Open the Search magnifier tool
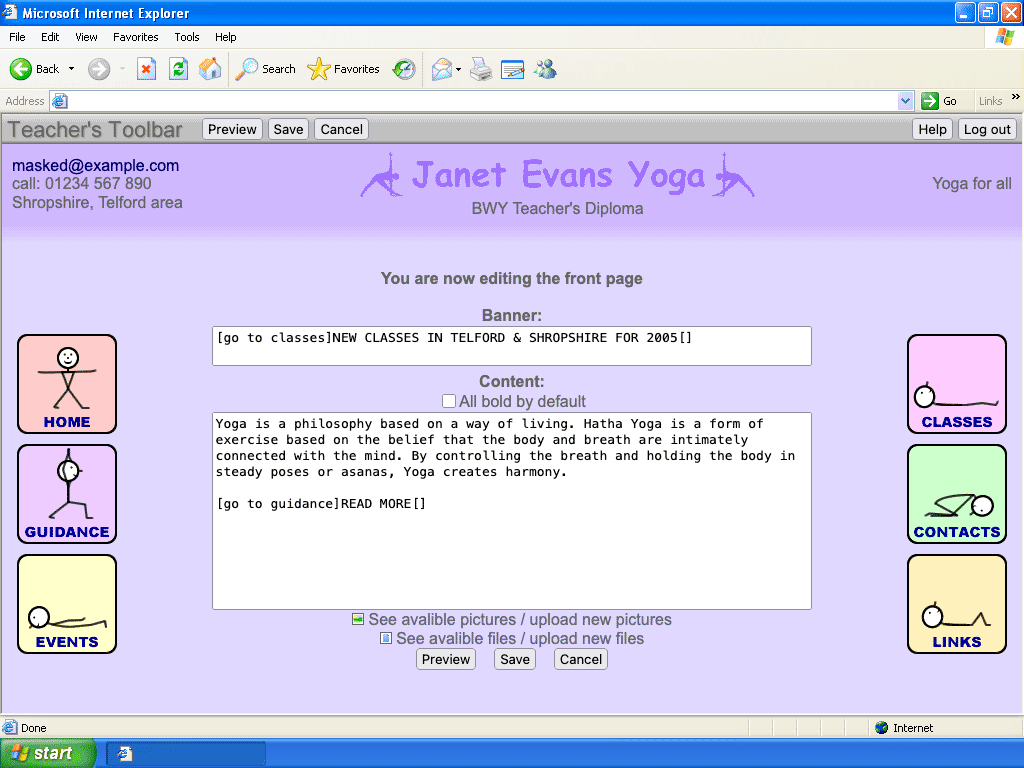This screenshot has height=768, width=1024. tap(246, 69)
